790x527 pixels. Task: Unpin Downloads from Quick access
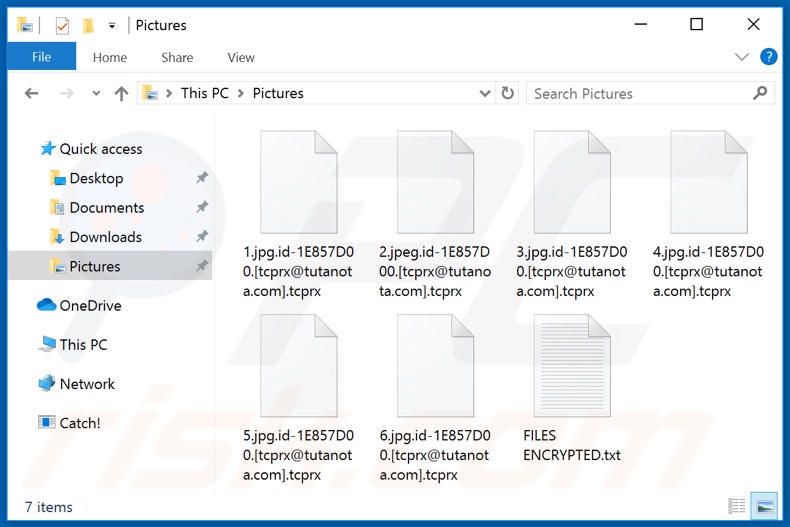(x=201, y=237)
